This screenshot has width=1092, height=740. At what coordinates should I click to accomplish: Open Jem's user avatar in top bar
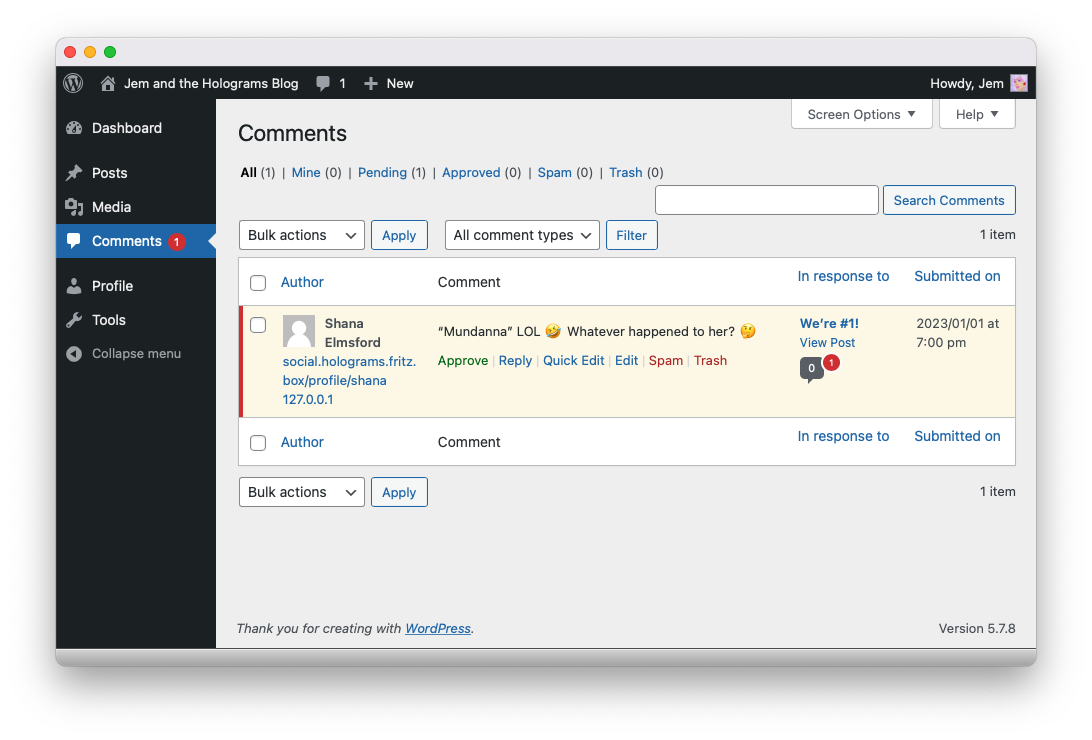1018,83
